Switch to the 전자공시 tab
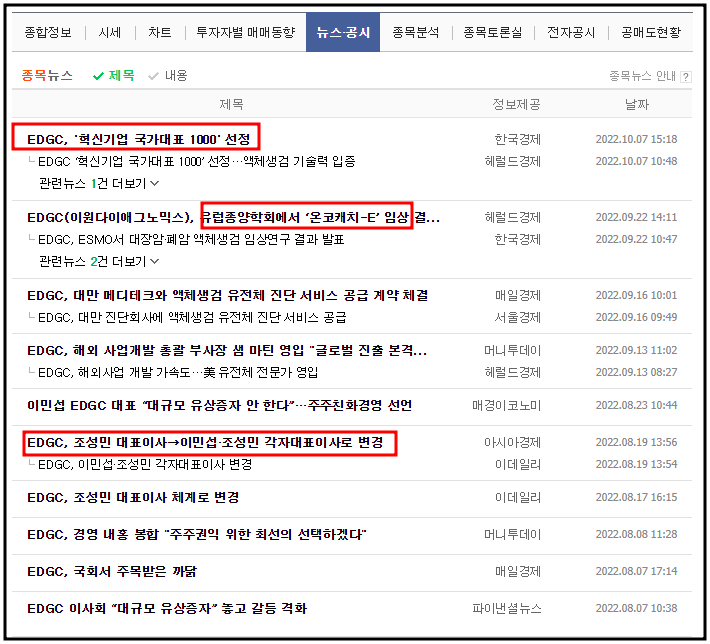The image size is (710, 644). pos(571,32)
